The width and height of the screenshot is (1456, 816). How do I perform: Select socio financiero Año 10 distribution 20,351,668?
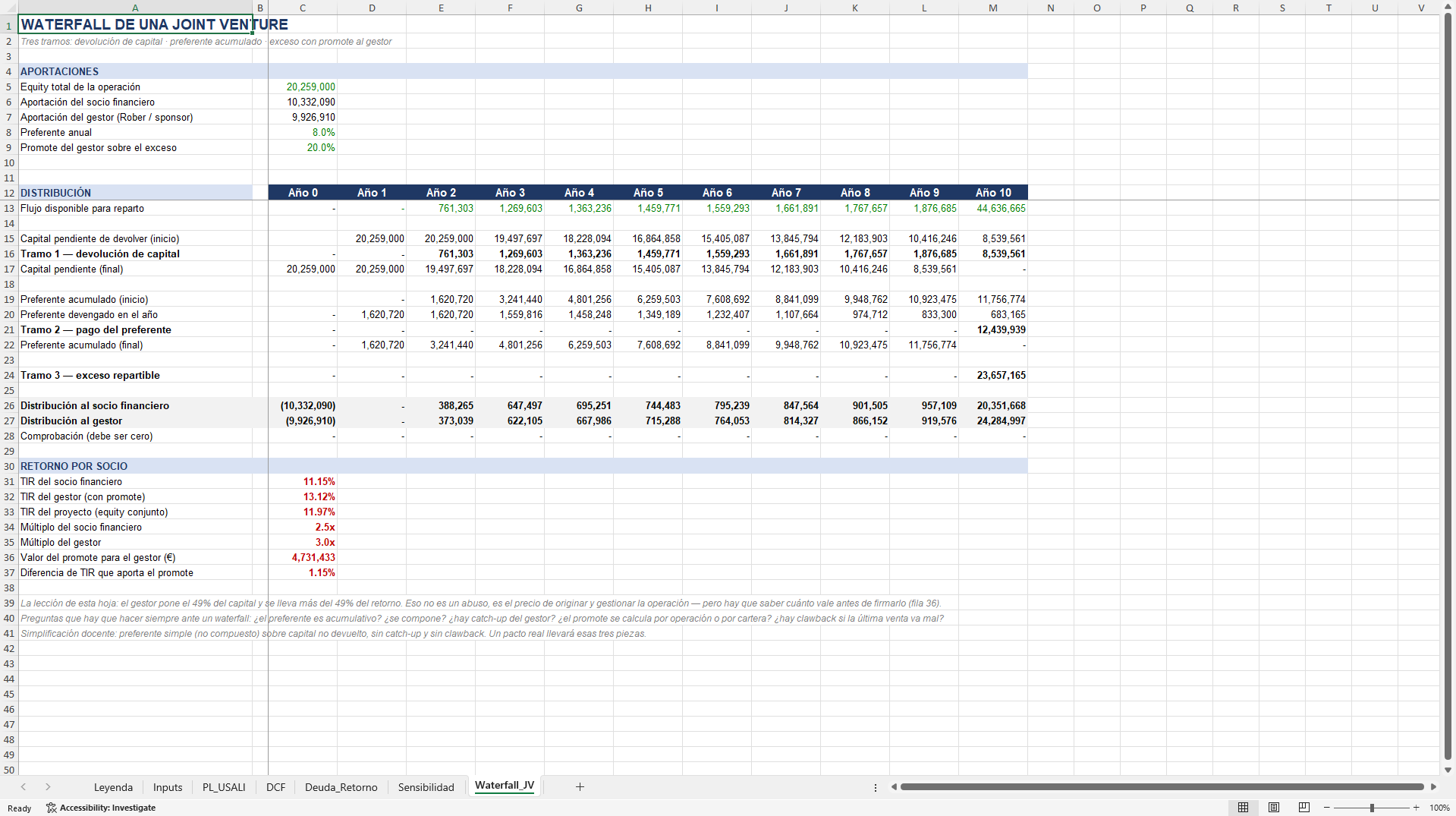click(993, 405)
